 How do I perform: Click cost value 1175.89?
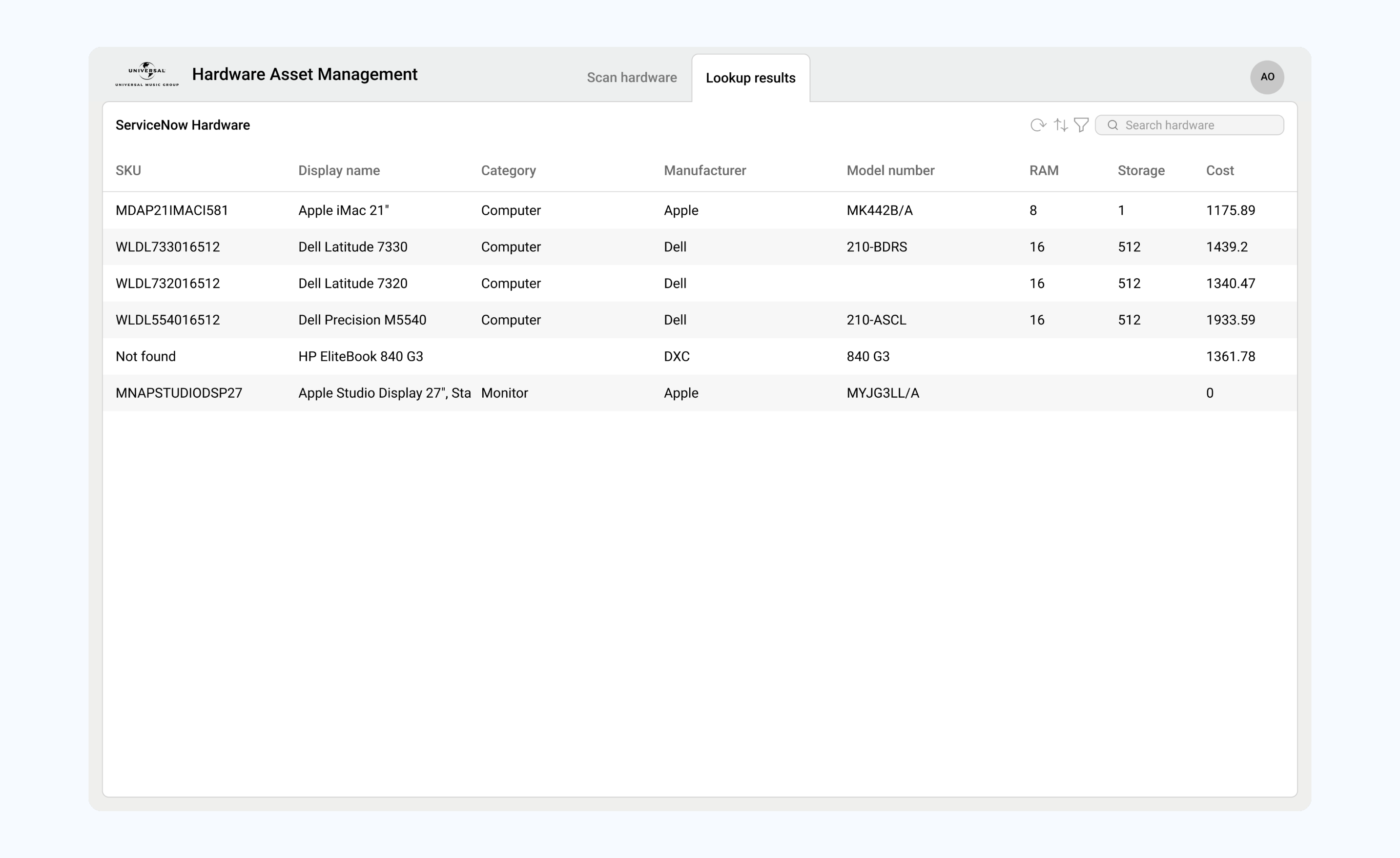[x=1231, y=210]
